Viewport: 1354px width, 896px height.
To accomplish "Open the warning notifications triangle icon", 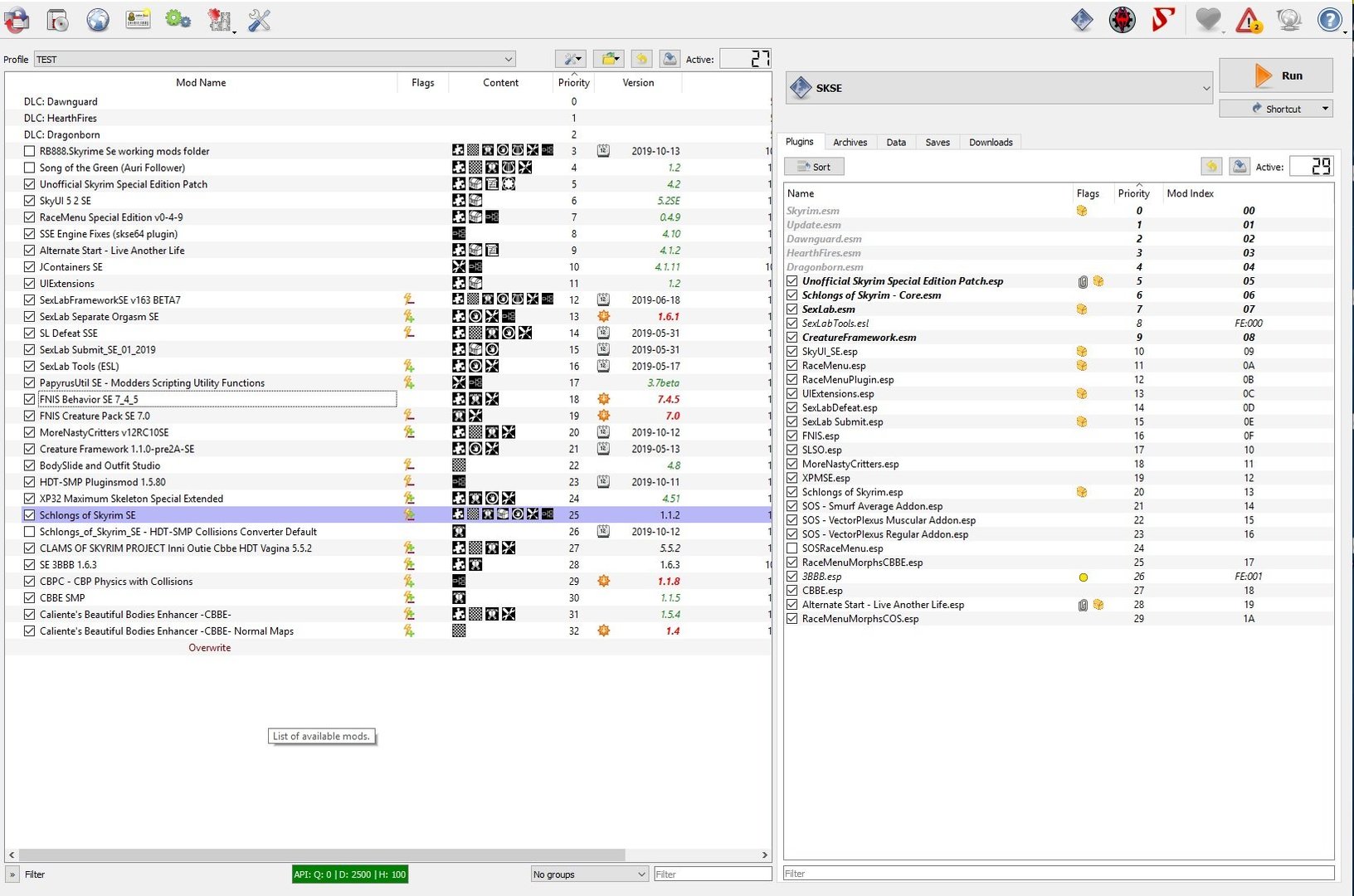I will pos(1249,20).
